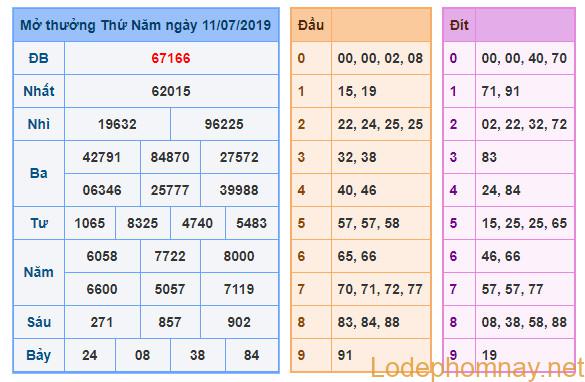Select Ba prize number 06346
This screenshot has width=585, height=382.
pyautogui.click(x=102, y=190)
